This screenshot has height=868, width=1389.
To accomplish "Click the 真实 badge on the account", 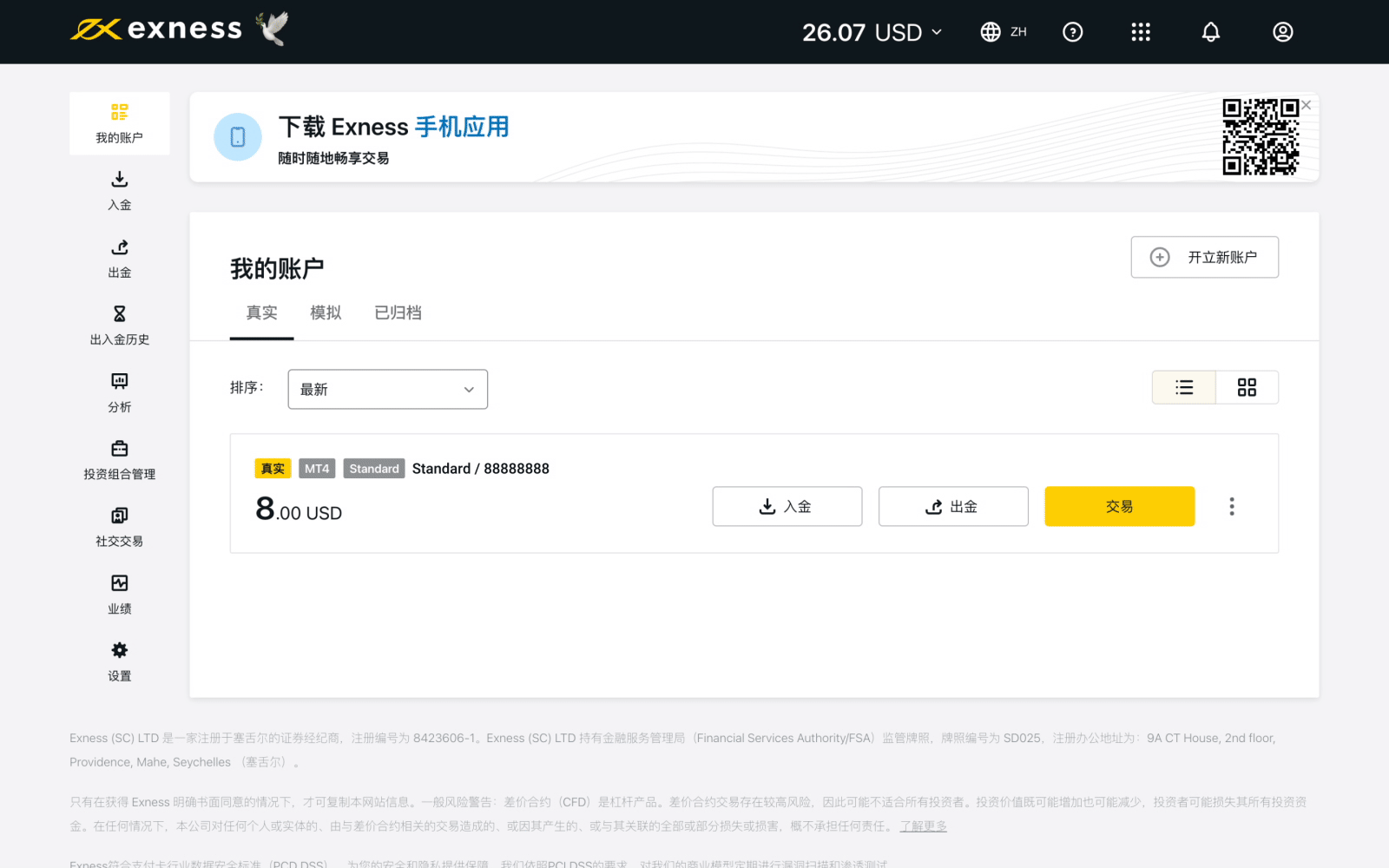I will (273, 469).
